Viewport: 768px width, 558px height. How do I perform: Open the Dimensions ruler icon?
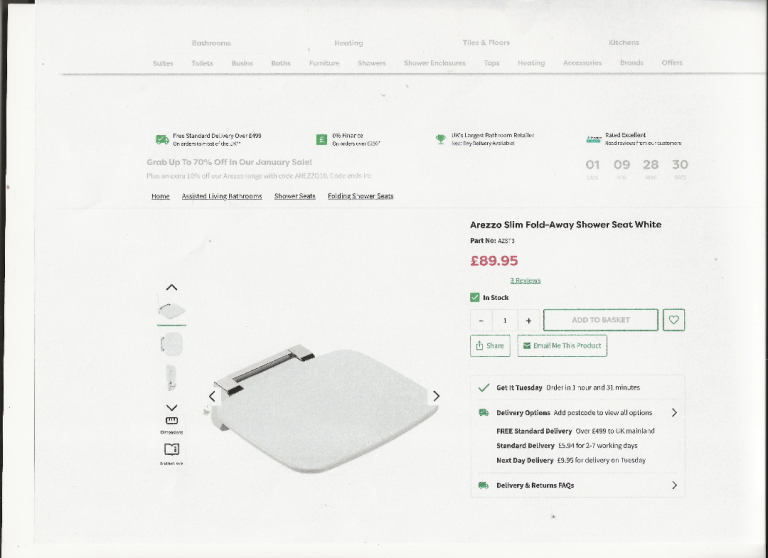tap(171, 420)
